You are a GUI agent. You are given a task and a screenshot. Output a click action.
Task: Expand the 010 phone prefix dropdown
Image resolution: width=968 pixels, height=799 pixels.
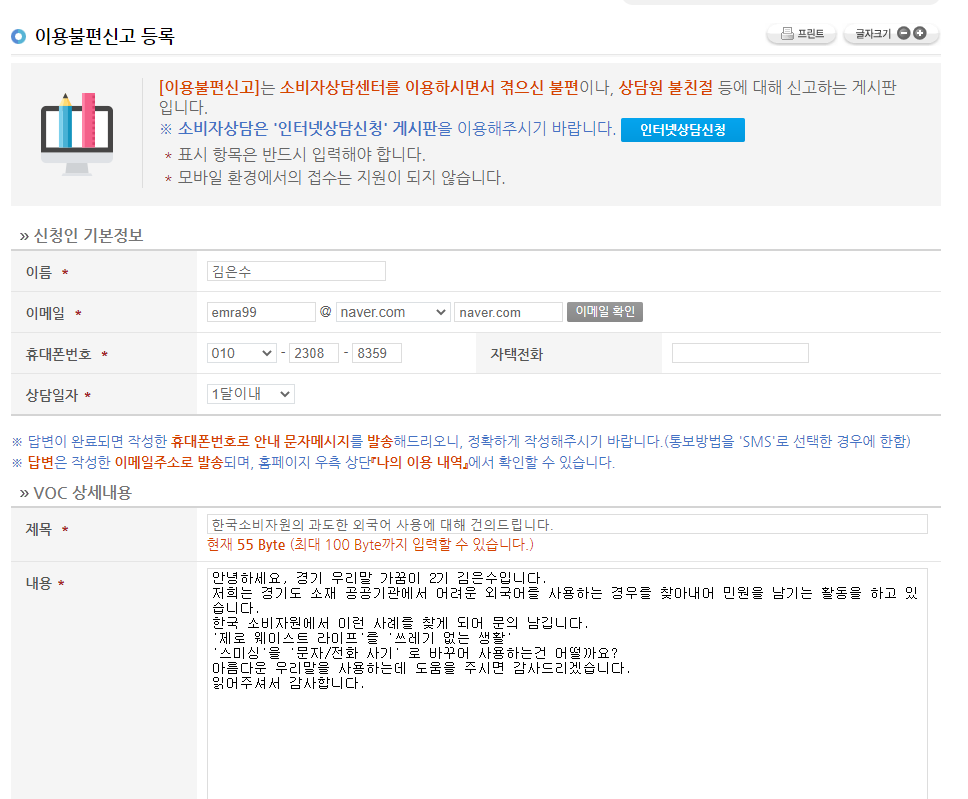click(x=242, y=353)
